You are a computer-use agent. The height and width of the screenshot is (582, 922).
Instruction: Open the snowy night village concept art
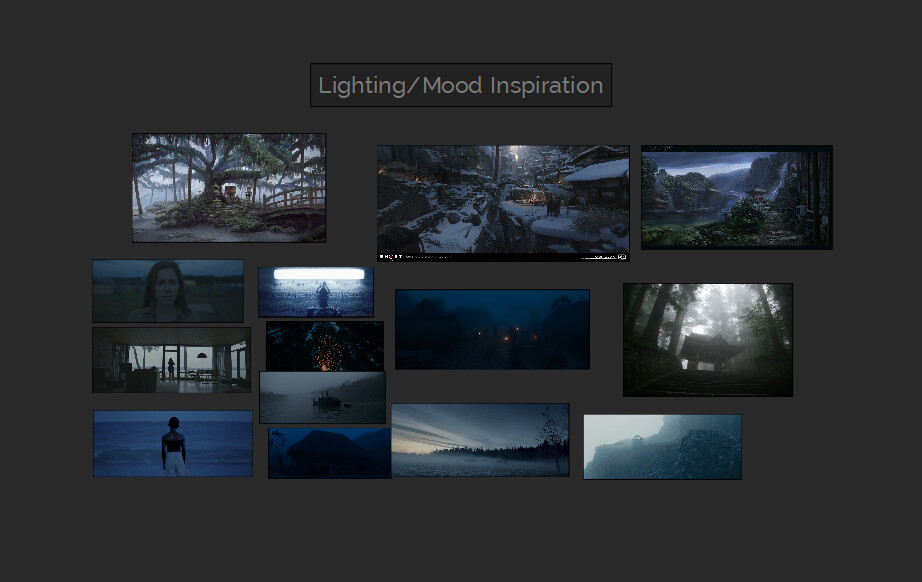point(503,203)
